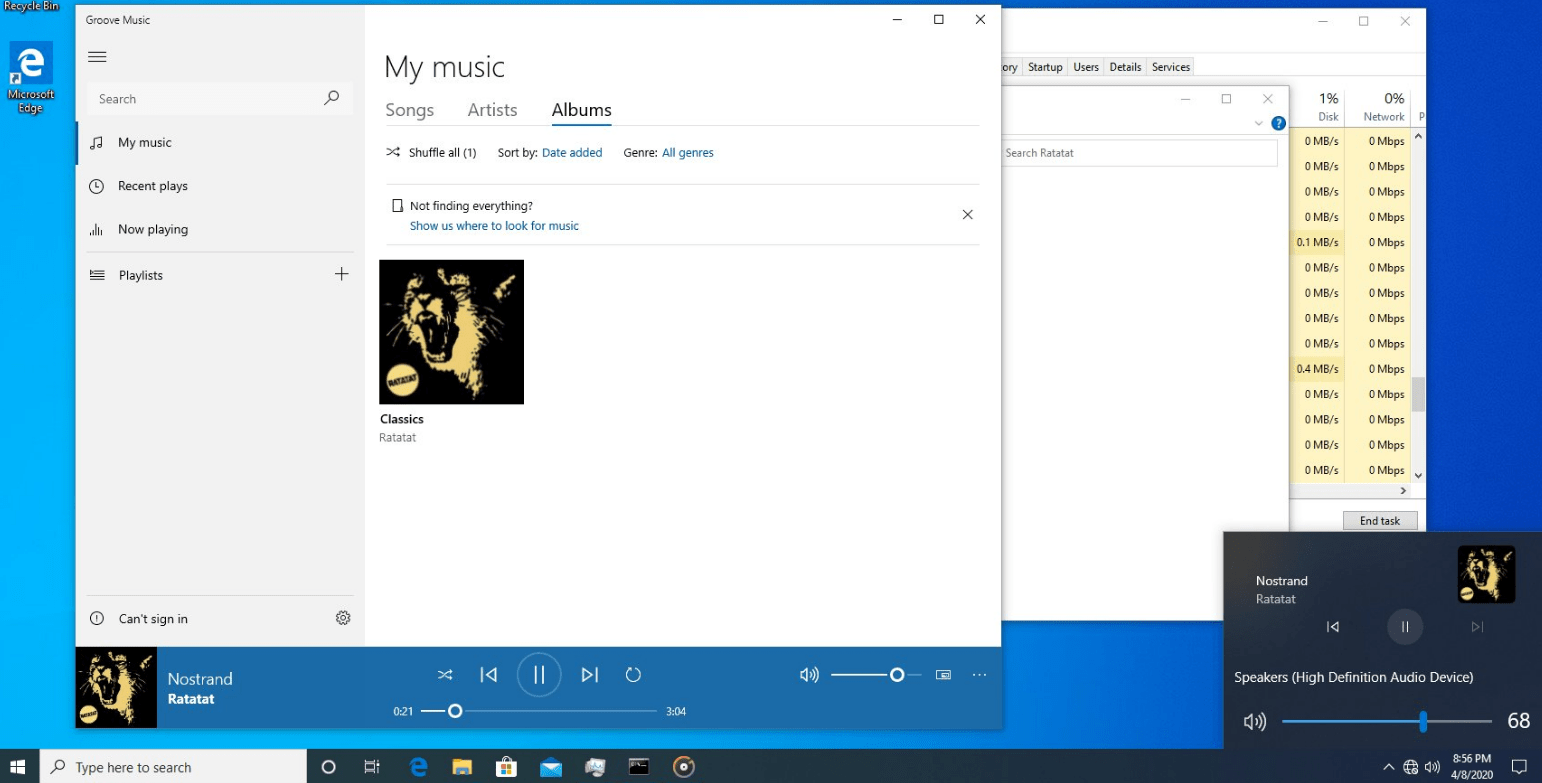
Task: Open Mail app from taskbar
Action: [x=550, y=767]
